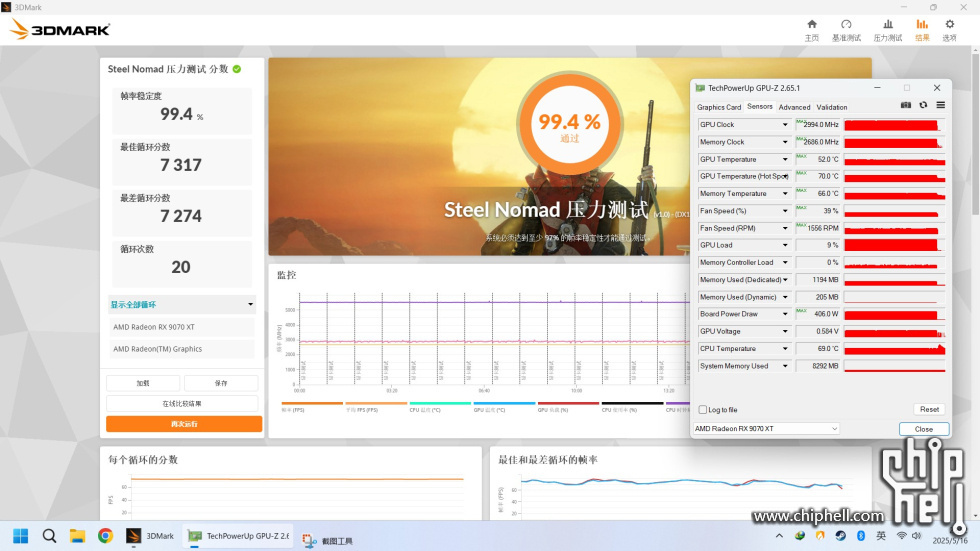980x551 pixels.
Task: Open Google Chrome from the taskbar
Action: coord(105,536)
